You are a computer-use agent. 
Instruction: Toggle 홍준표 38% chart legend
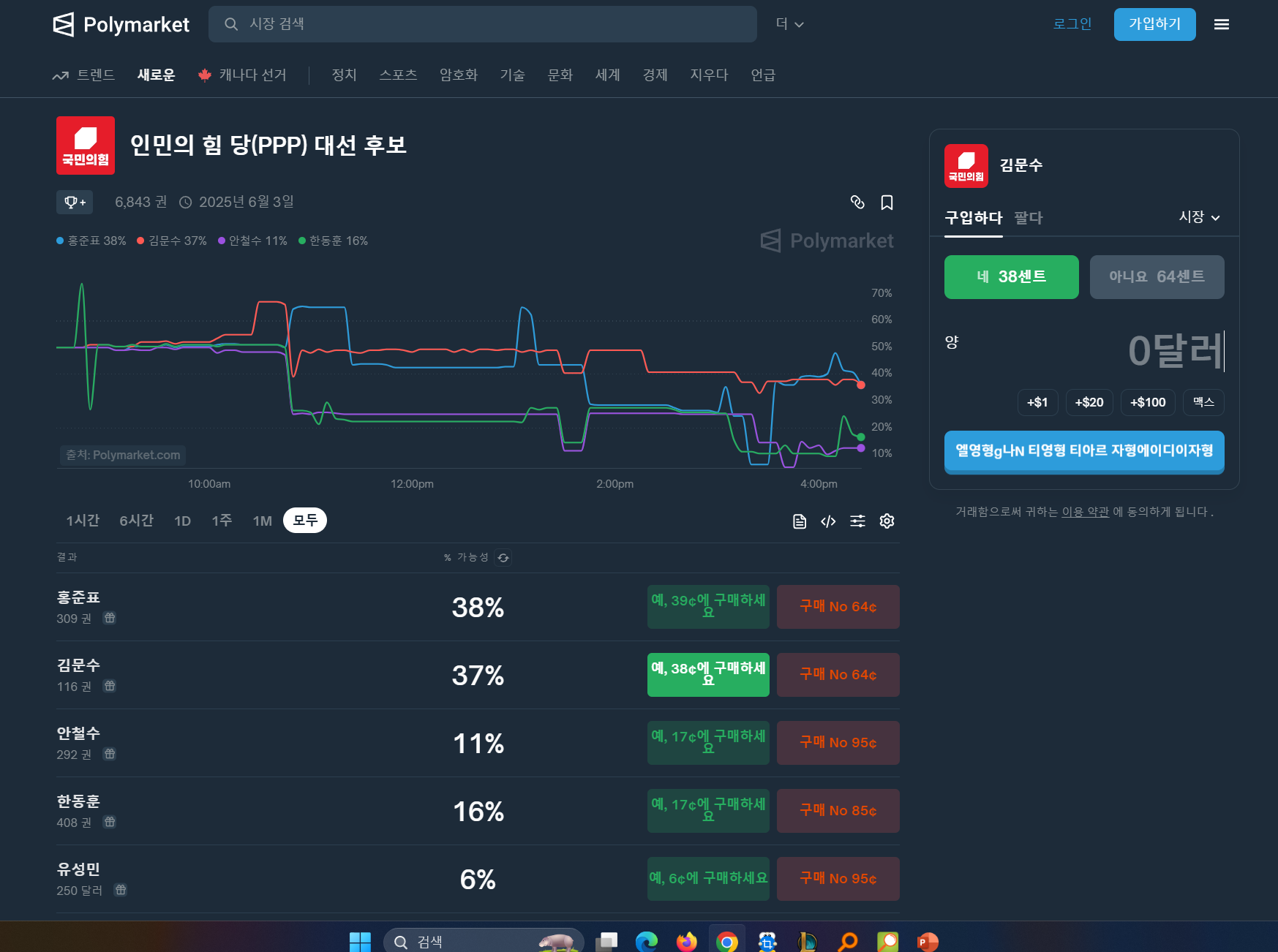coord(91,241)
